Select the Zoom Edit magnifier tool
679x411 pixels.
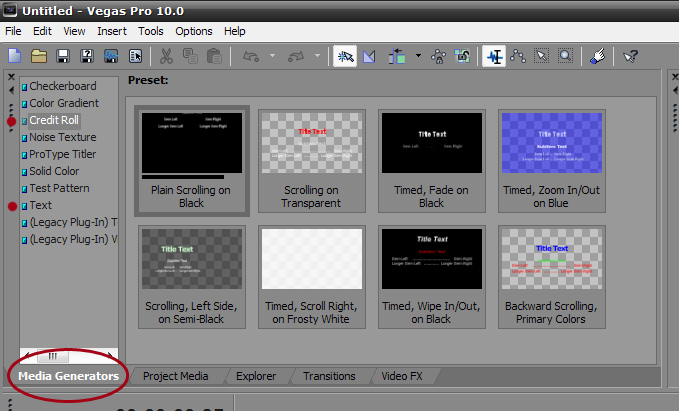click(x=565, y=56)
